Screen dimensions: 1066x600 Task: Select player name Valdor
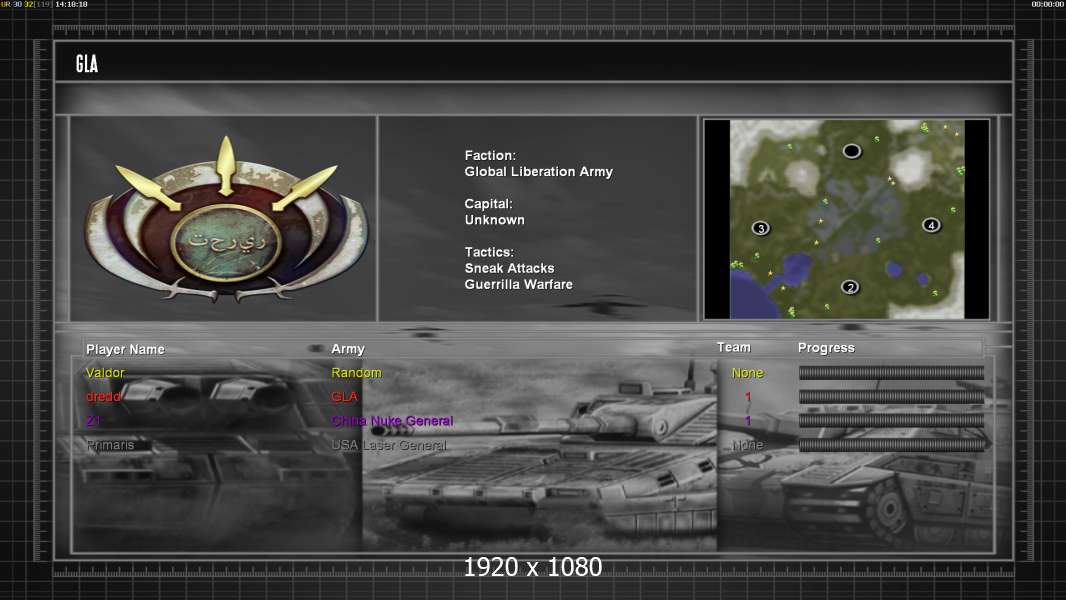[105, 372]
